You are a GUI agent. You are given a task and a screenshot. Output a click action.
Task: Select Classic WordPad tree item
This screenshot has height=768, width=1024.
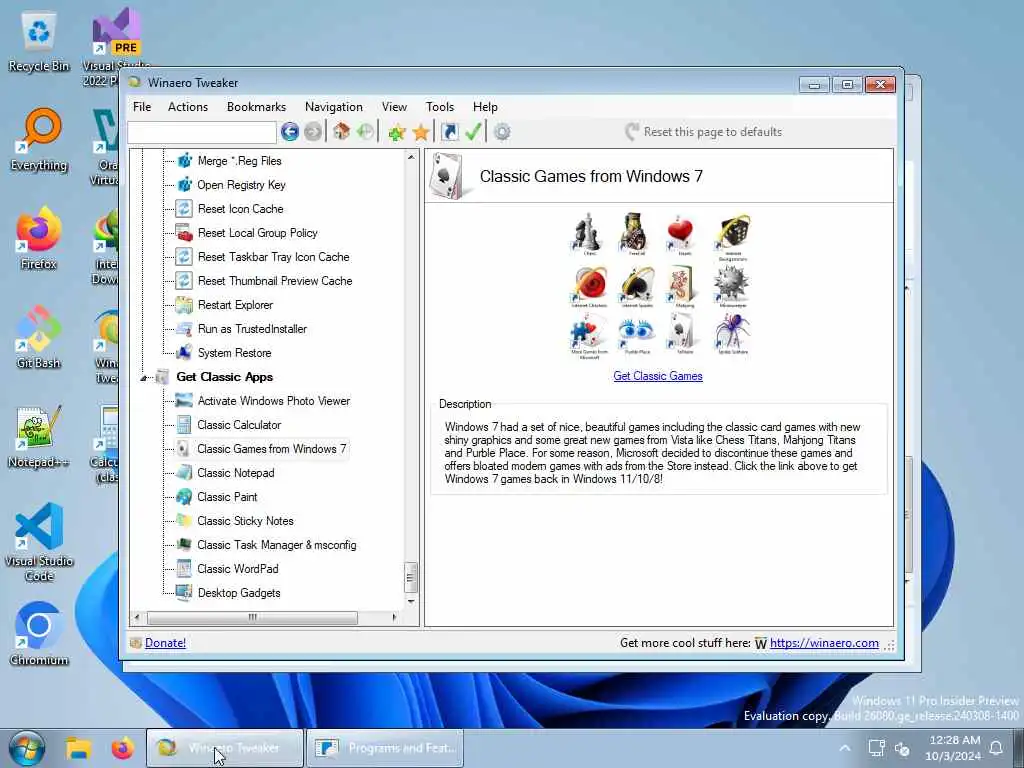coord(238,569)
